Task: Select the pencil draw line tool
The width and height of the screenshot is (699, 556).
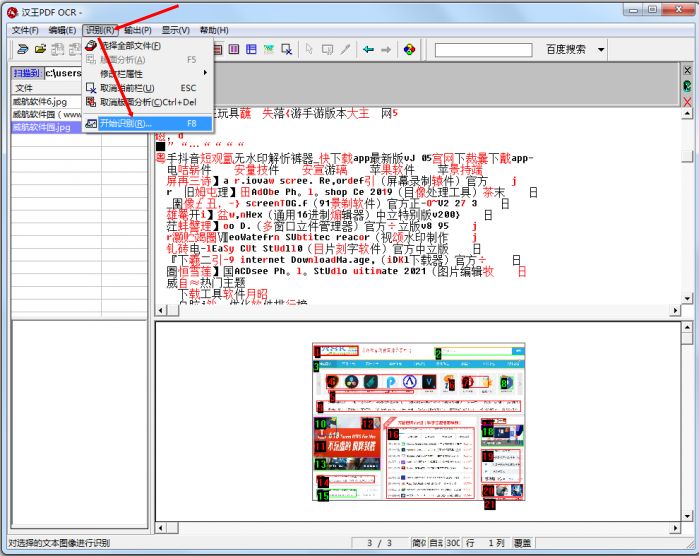Action: [345, 49]
